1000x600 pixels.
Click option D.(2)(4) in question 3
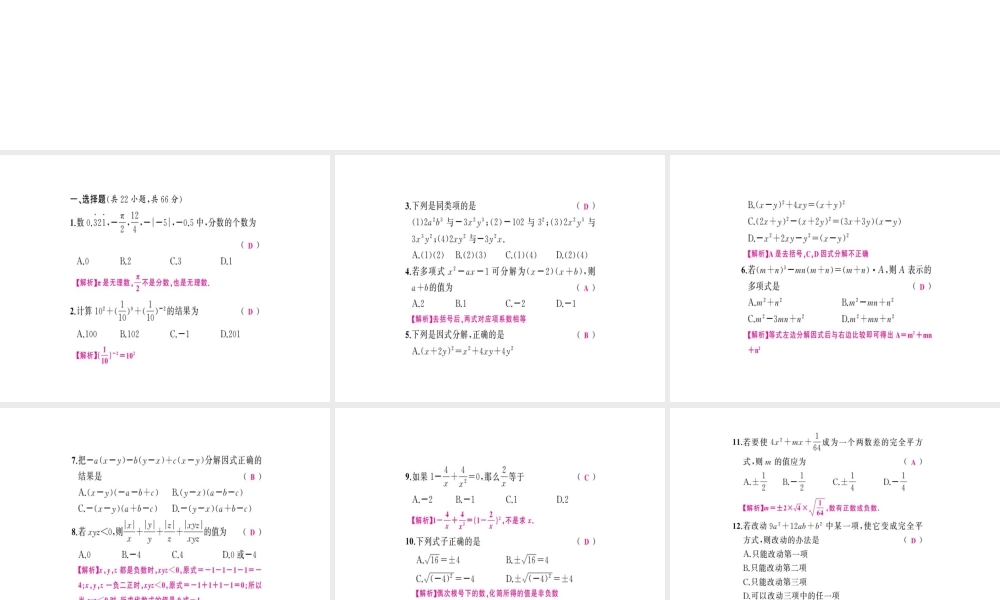(571, 255)
